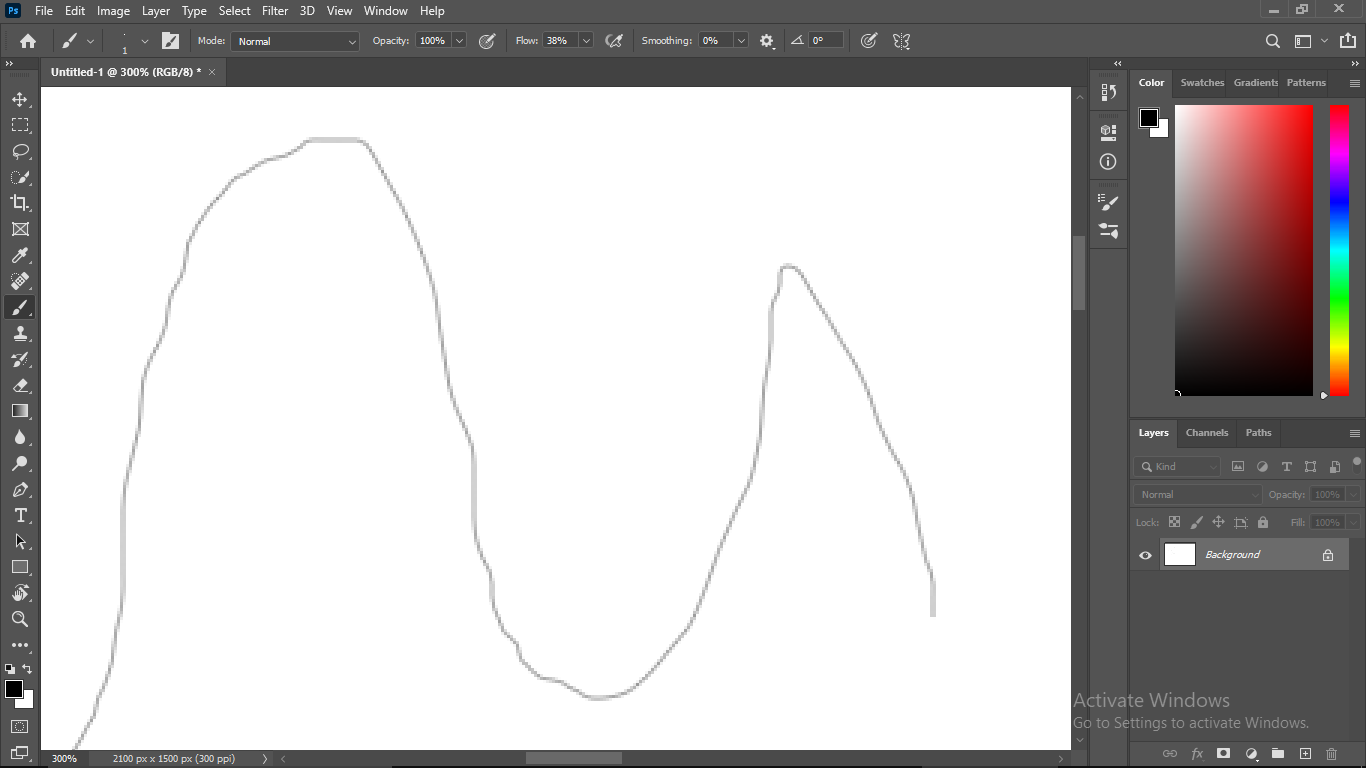Switch to the Swatches tab

(x=1202, y=83)
